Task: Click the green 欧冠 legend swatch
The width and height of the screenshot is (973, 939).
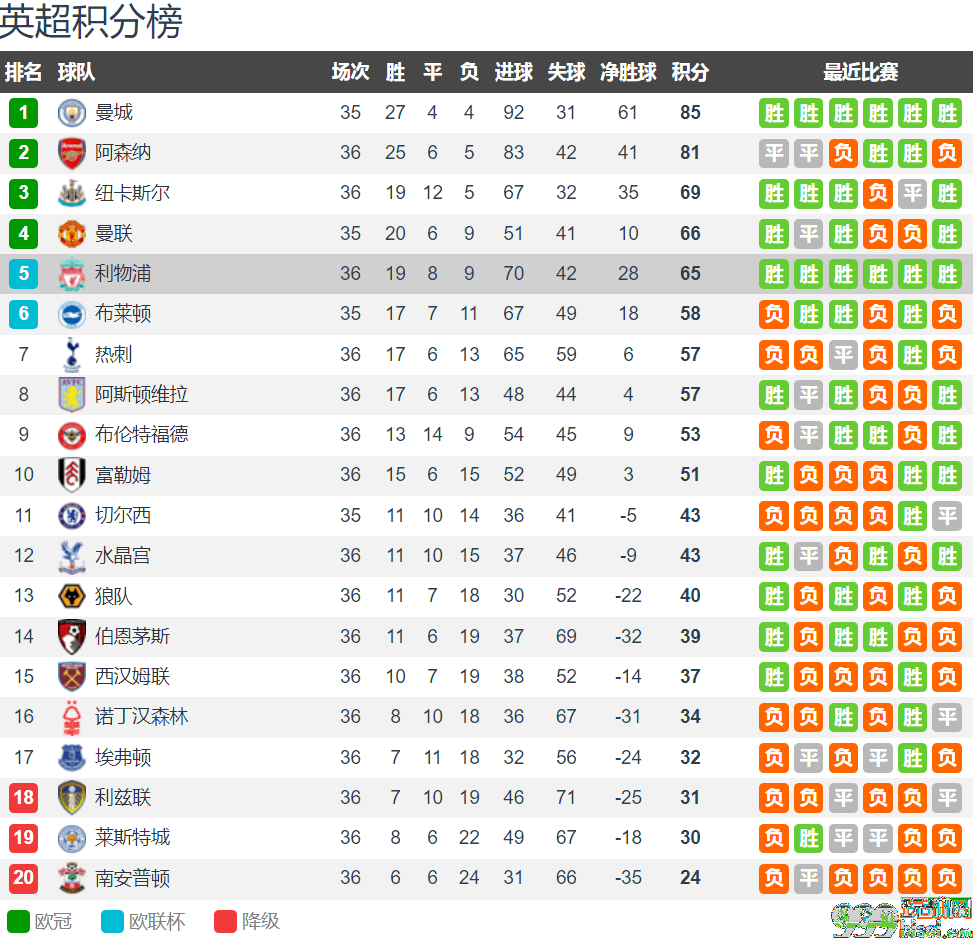Action: coord(19,921)
